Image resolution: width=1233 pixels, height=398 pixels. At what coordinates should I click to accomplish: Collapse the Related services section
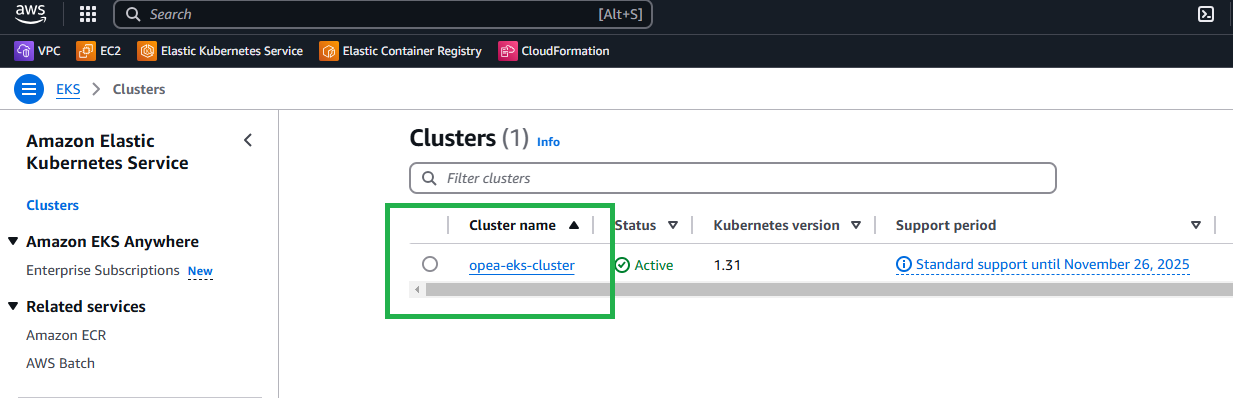point(13,307)
